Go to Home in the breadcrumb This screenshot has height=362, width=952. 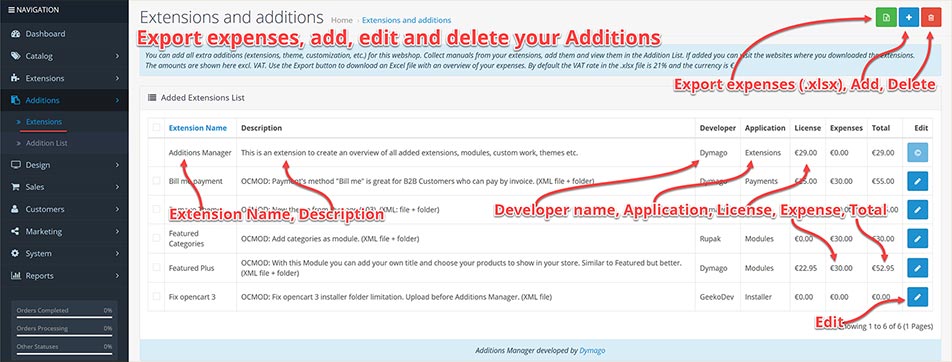[x=342, y=21]
